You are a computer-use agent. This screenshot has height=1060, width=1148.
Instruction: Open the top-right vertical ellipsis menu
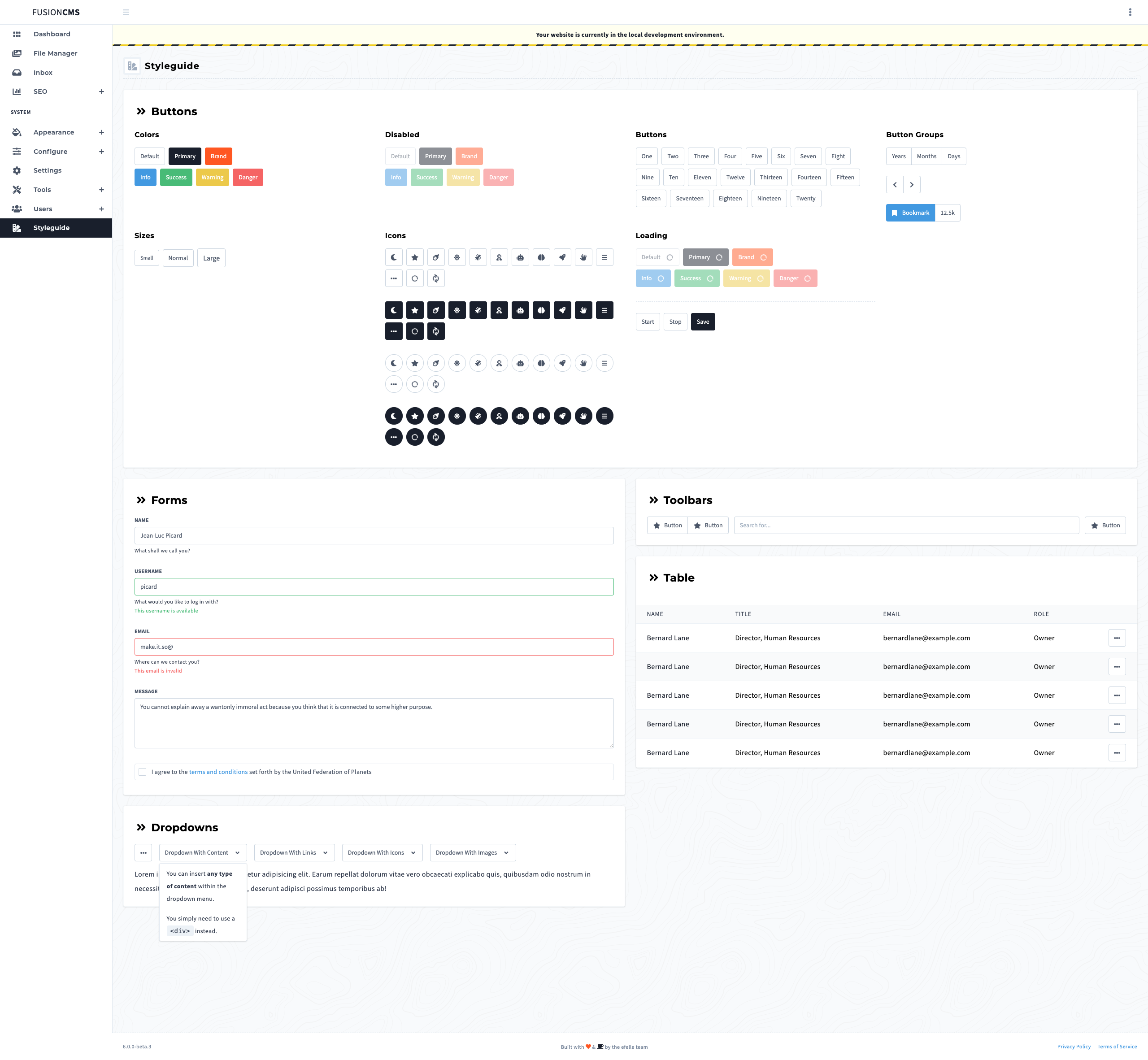click(x=1130, y=12)
